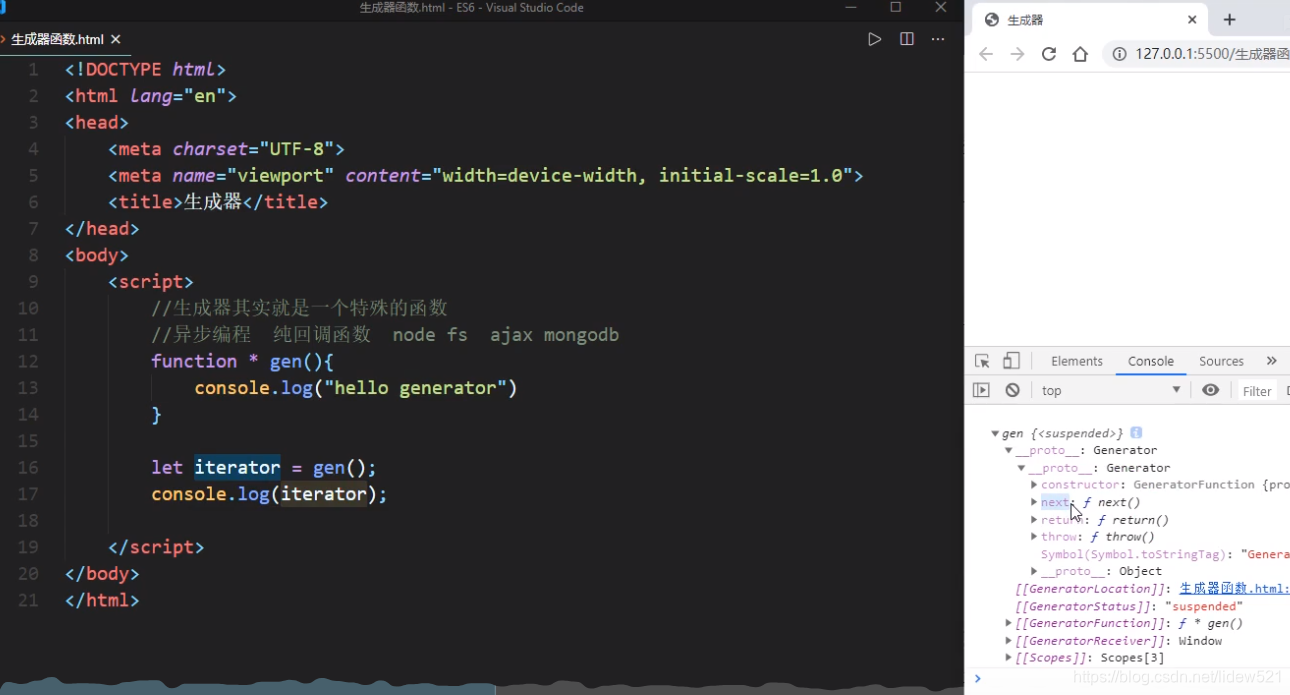Expand the next: f next() entry
This screenshot has width=1290, height=695.
tap(1034, 502)
